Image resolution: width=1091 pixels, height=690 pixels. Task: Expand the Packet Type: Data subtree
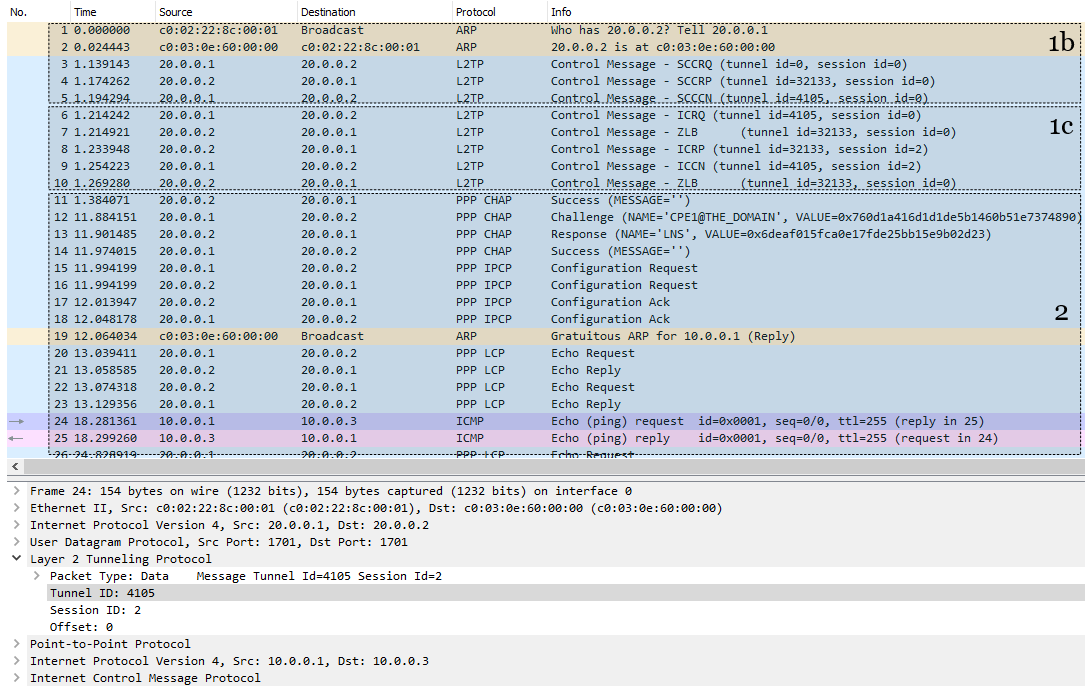click(x=36, y=576)
